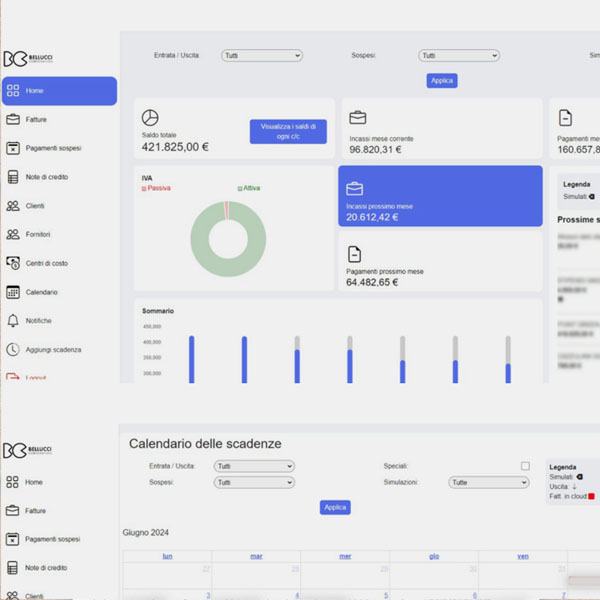The image size is (600, 600).
Task: Click Incassi mese corrente value 96.820,31 €
Action: [375, 150]
